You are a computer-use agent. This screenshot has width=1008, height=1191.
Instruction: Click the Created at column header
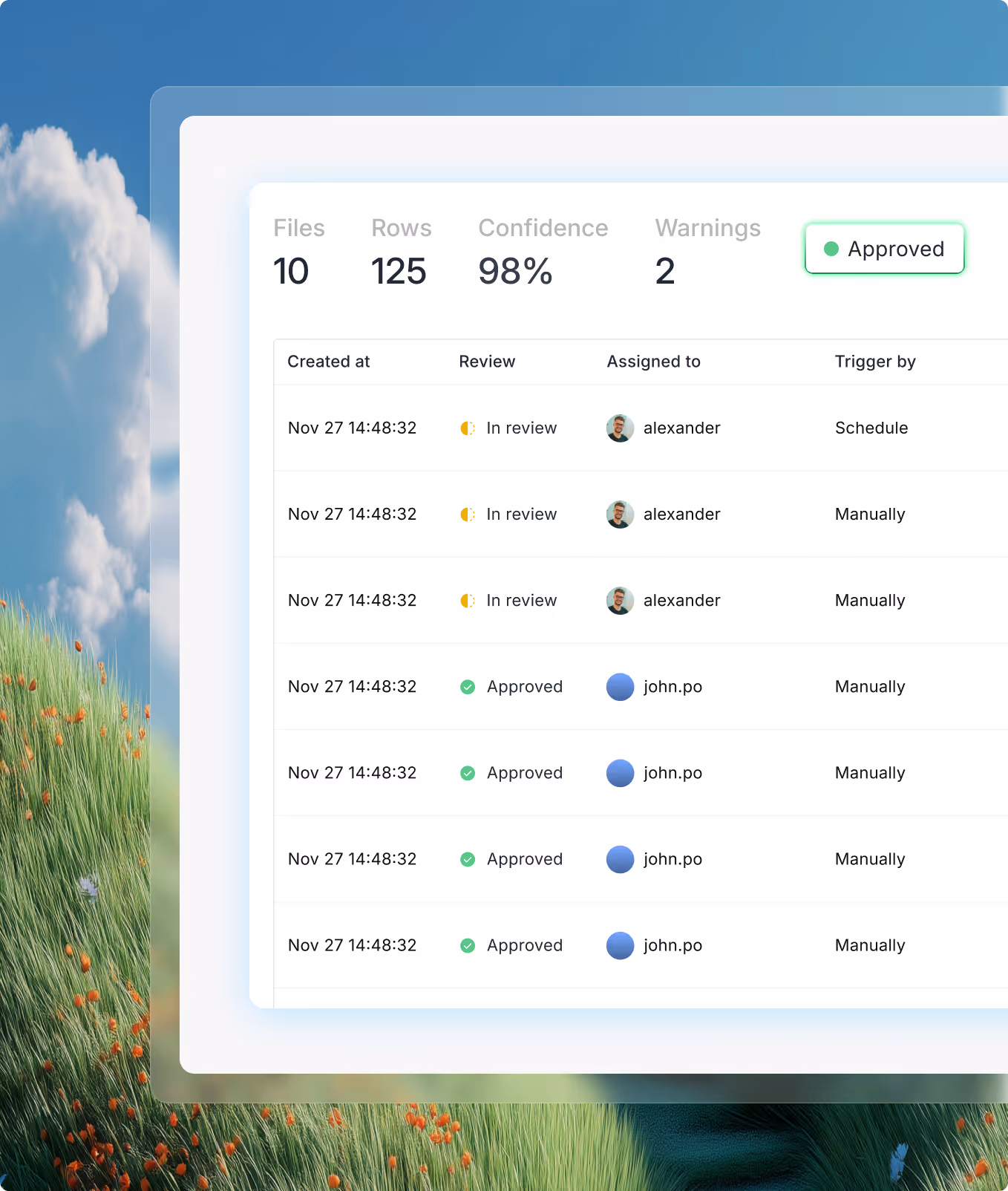pos(329,362)
